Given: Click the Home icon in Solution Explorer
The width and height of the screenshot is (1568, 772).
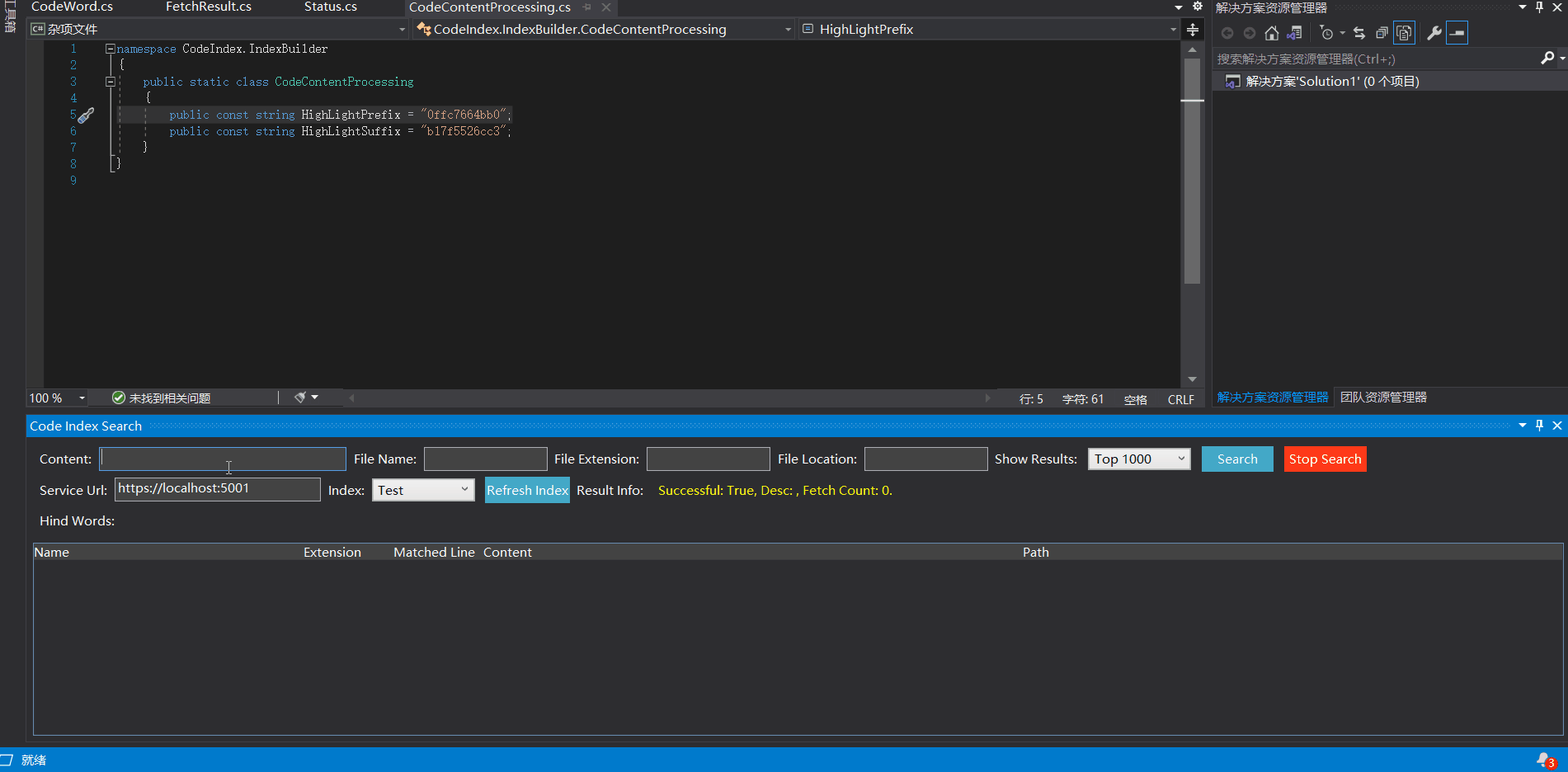Looking at the screenshot, I should point(1271,33).
